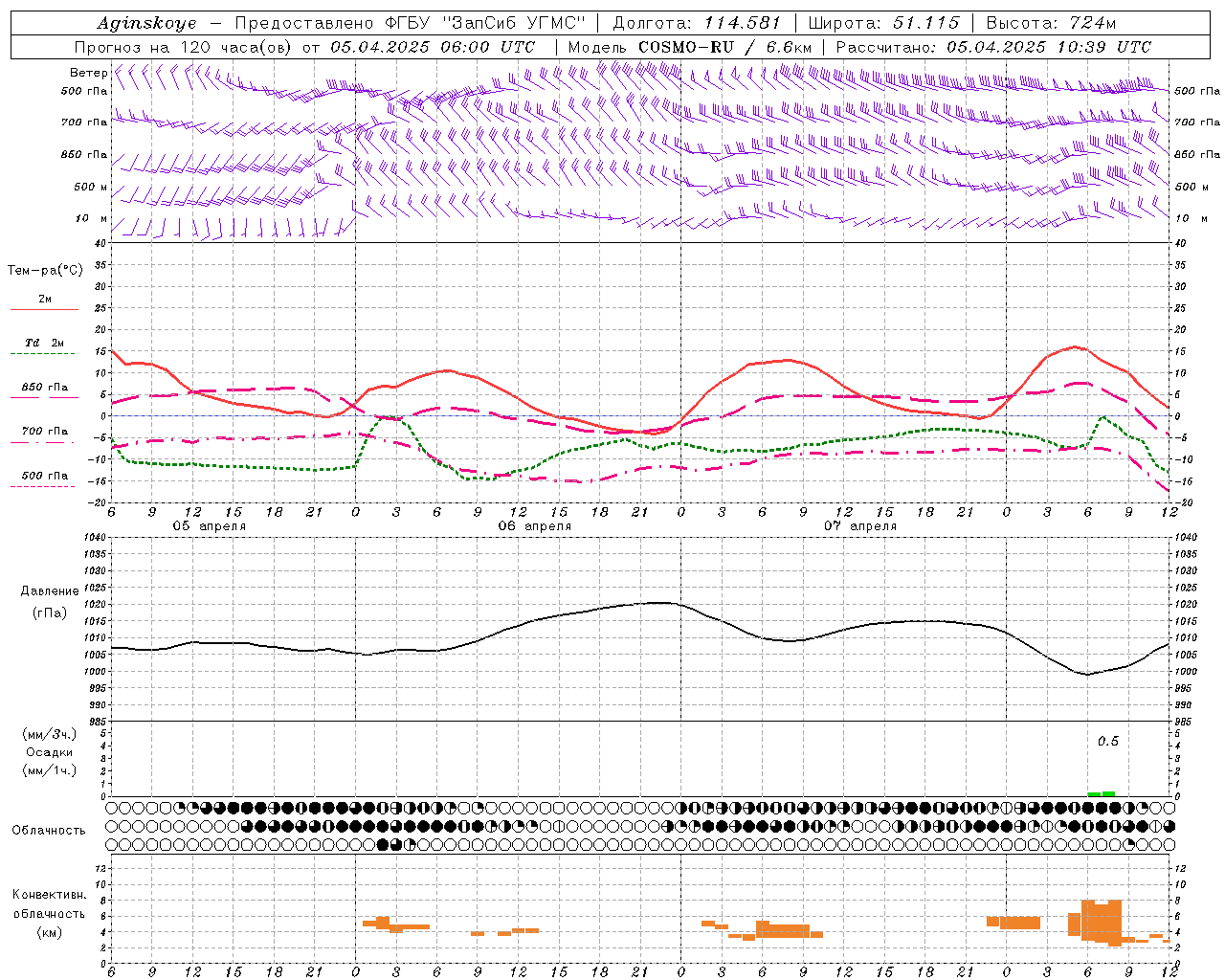
Task: Click the "0.5" precipitation amount value
Action: [1107, 742]
